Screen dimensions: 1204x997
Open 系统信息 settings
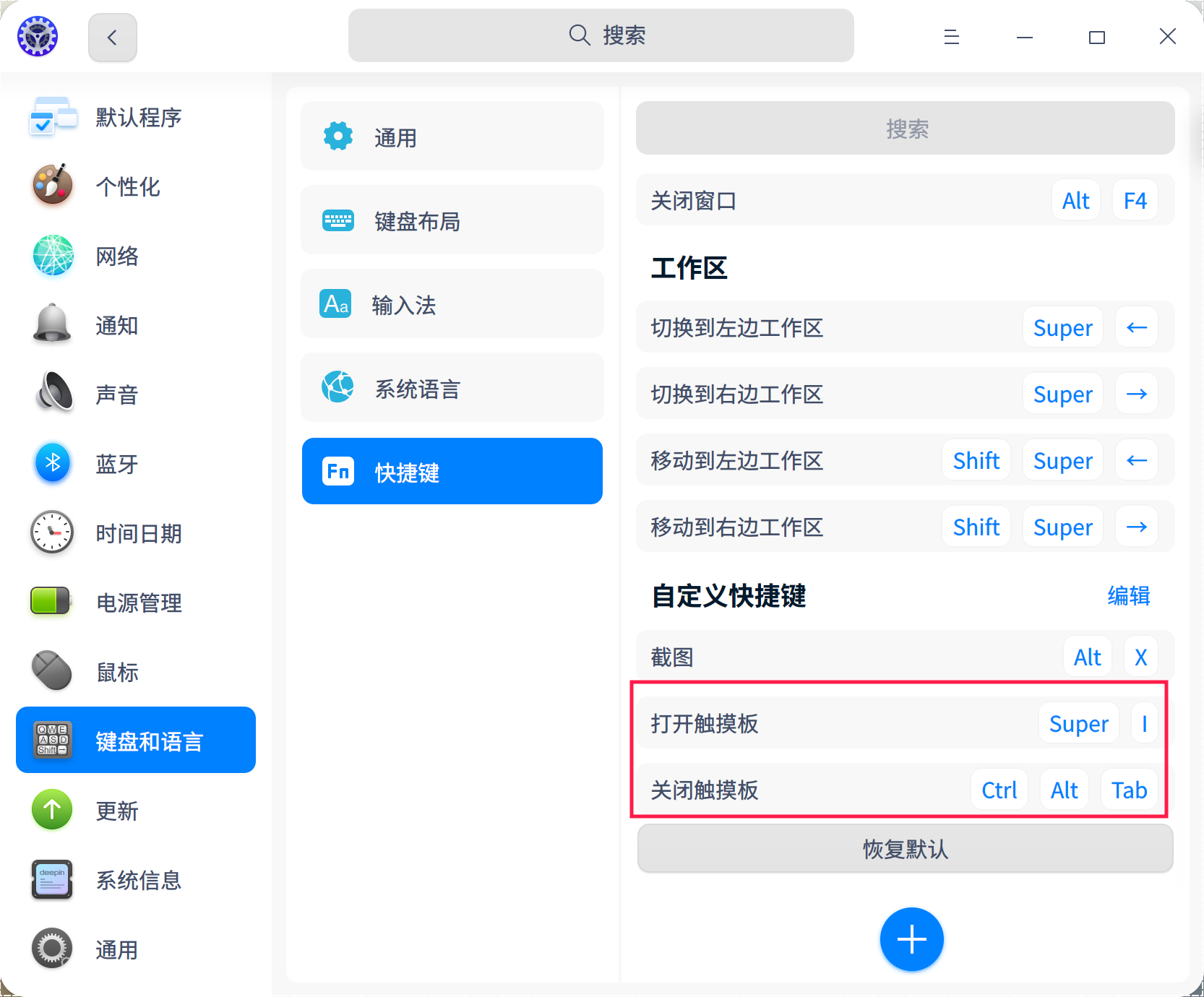point(136,880)
